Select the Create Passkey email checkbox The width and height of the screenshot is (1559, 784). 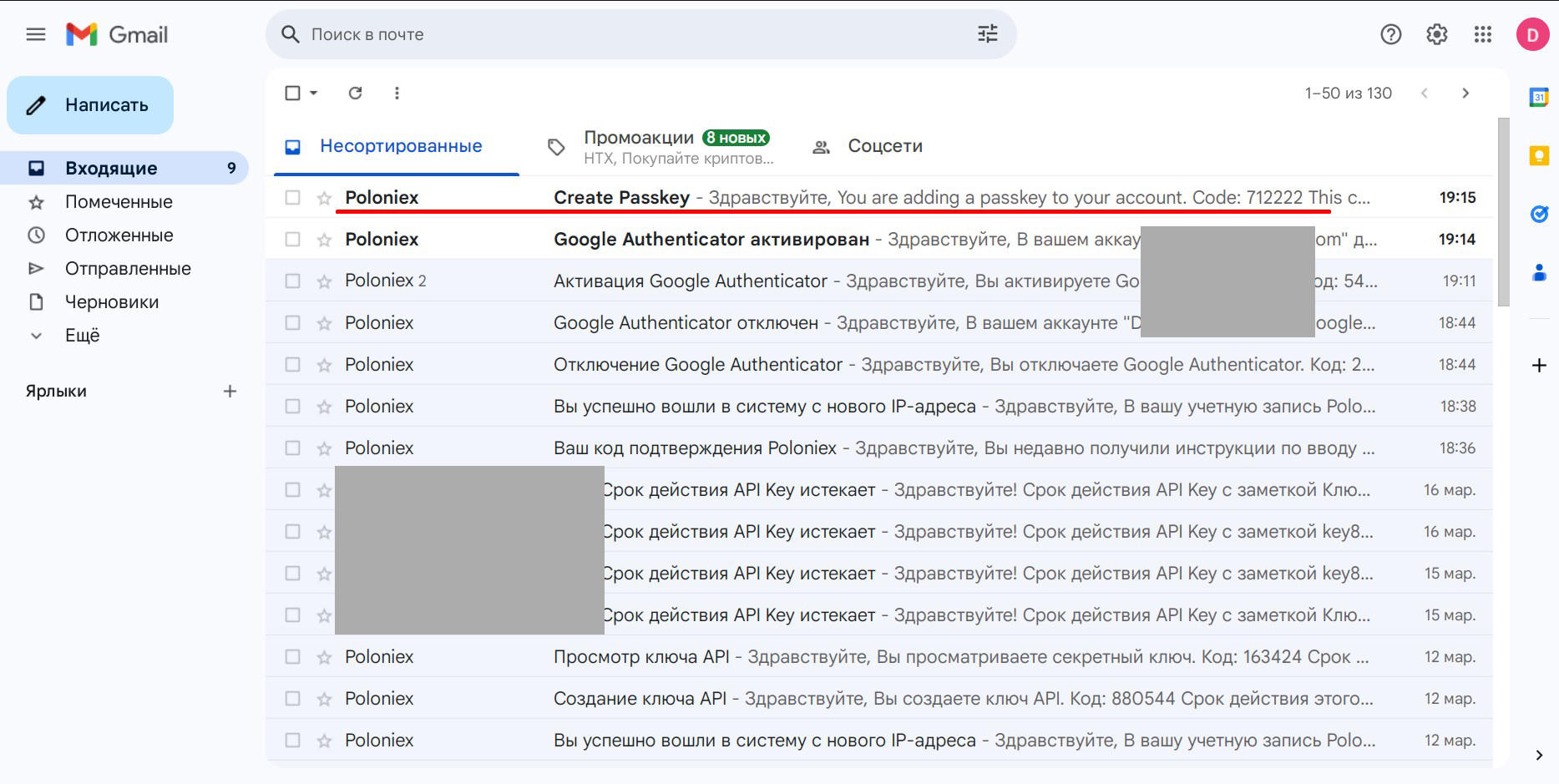[x=292, y=198]
